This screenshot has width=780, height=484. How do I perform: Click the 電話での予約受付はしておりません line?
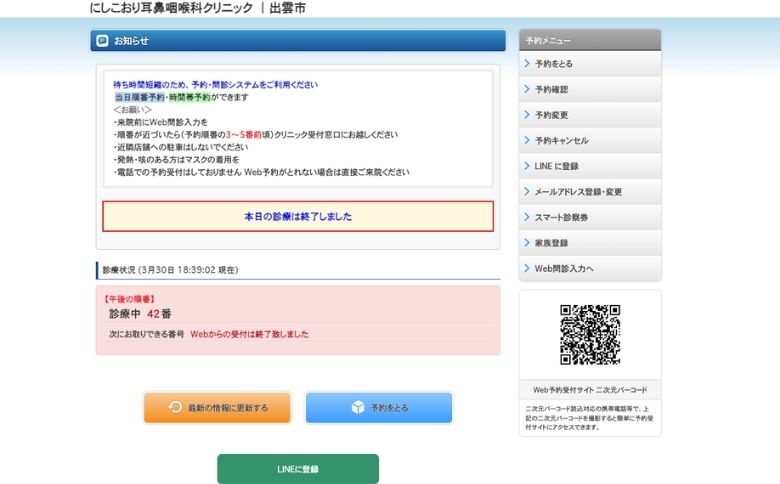point(262,172)
